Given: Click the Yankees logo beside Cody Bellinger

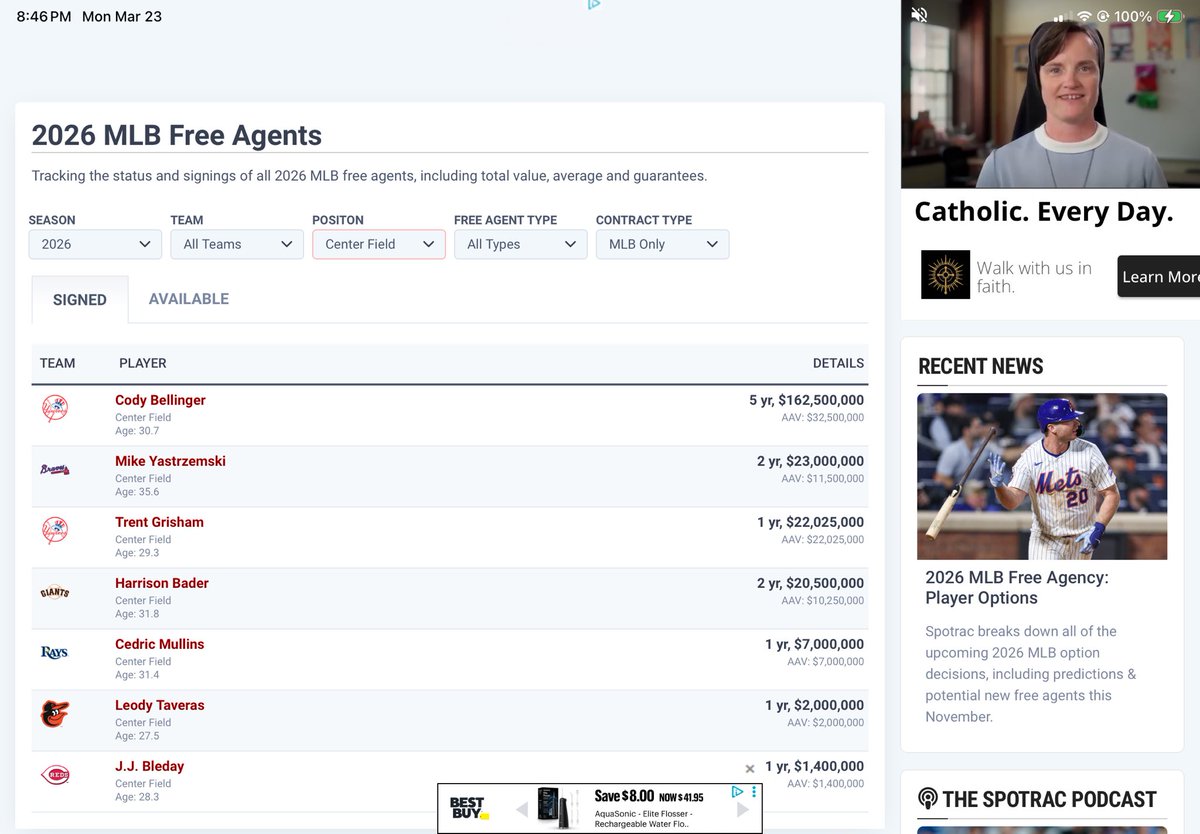Looking at the screenshot, I should coord(53,409).
